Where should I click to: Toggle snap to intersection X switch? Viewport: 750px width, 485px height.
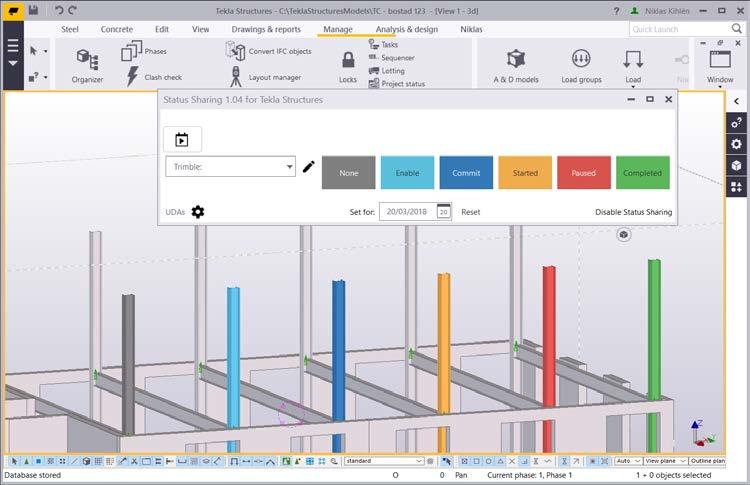(512, 461)
